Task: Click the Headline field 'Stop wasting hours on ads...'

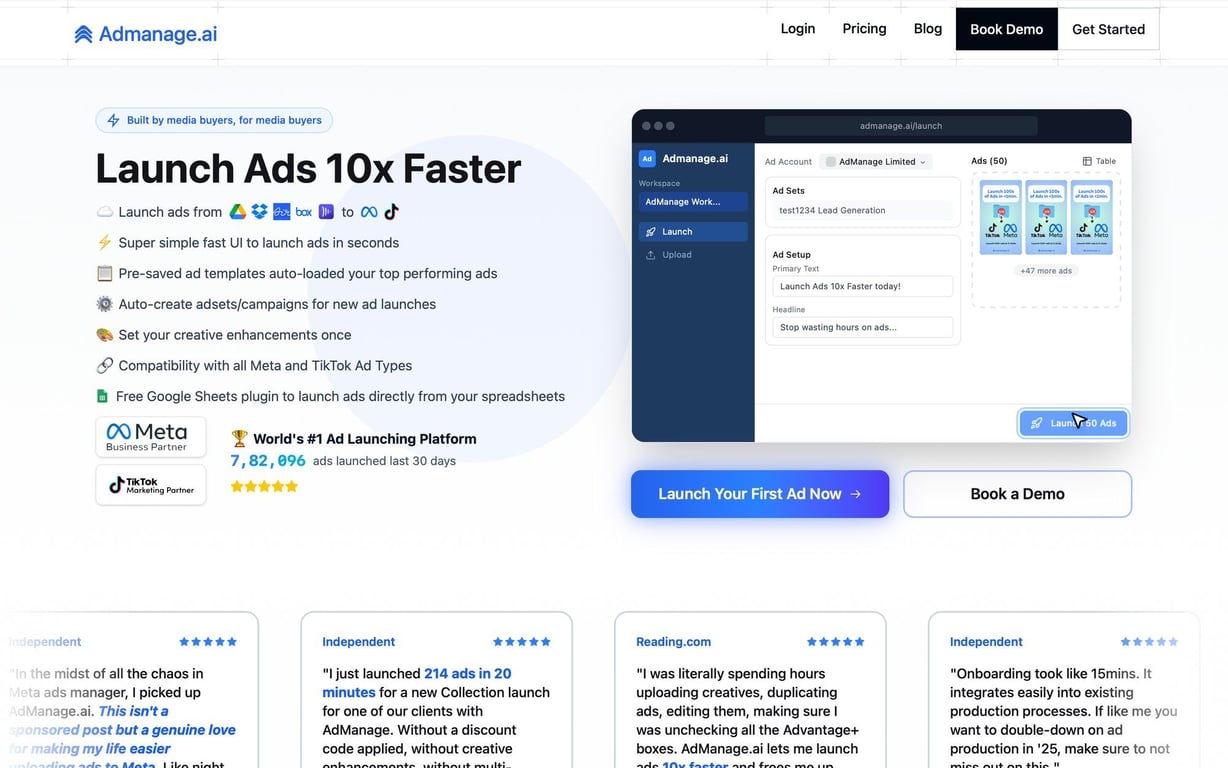Action: pos(863,327)
